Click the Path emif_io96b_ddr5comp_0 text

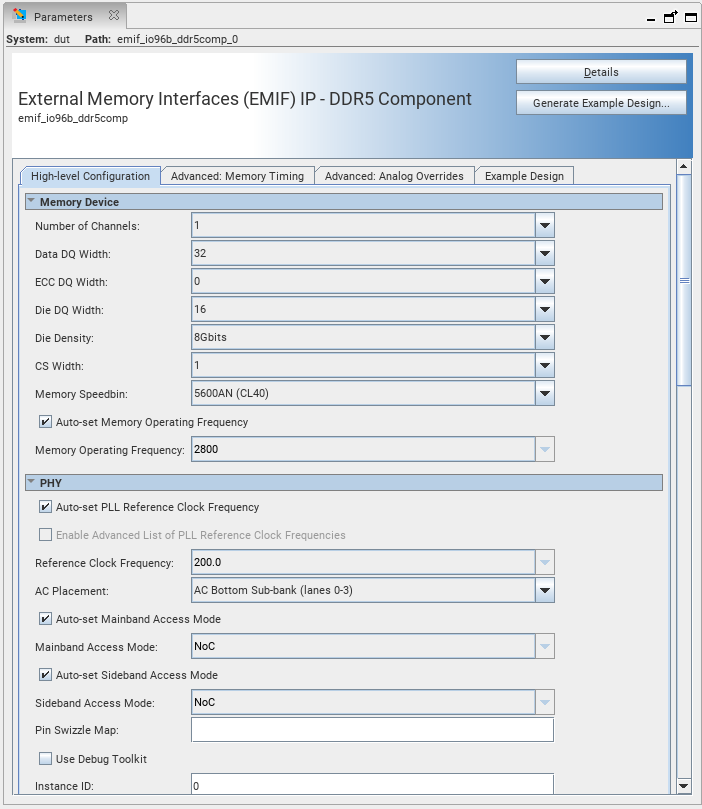coord(177,39)
